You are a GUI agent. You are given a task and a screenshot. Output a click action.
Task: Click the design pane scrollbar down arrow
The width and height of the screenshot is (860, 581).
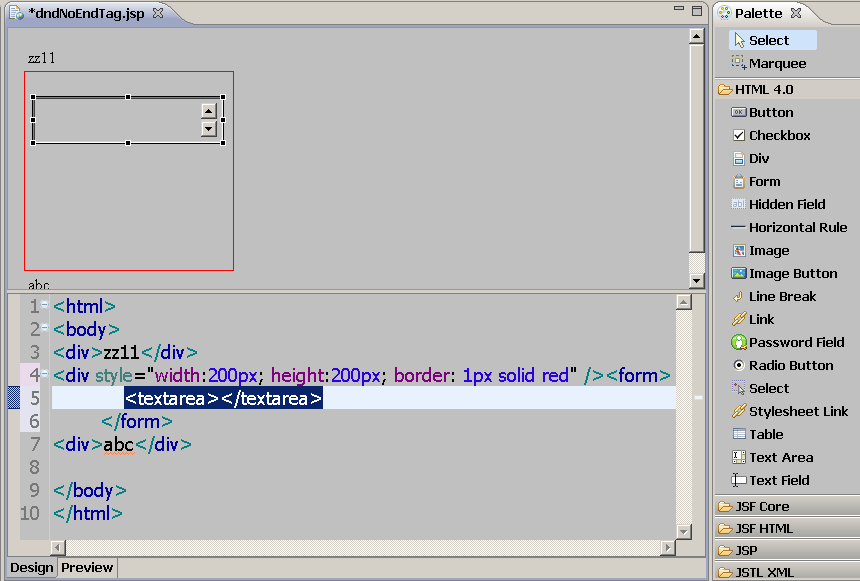point(697,281)
